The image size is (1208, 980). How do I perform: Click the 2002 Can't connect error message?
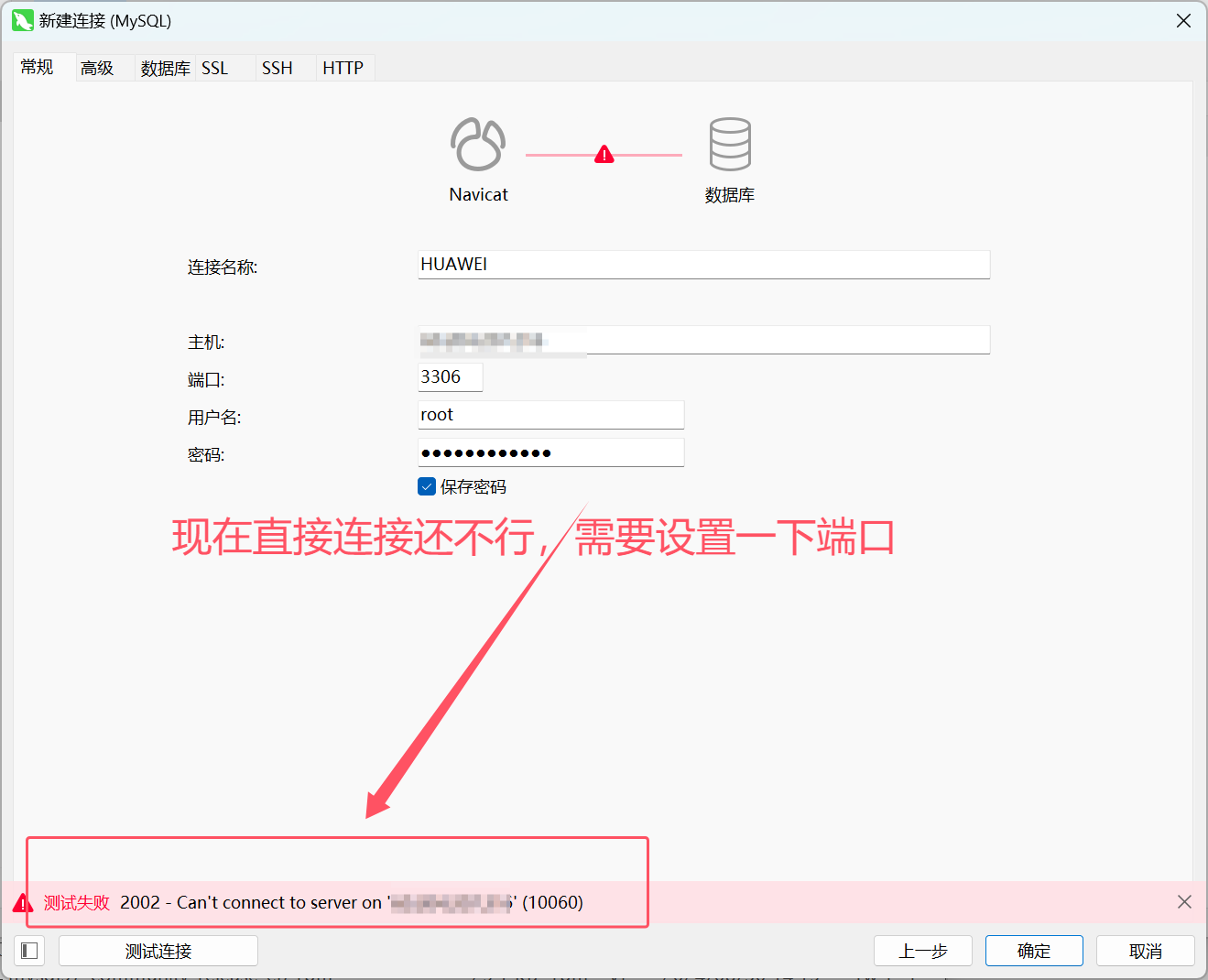coord(352,903)
